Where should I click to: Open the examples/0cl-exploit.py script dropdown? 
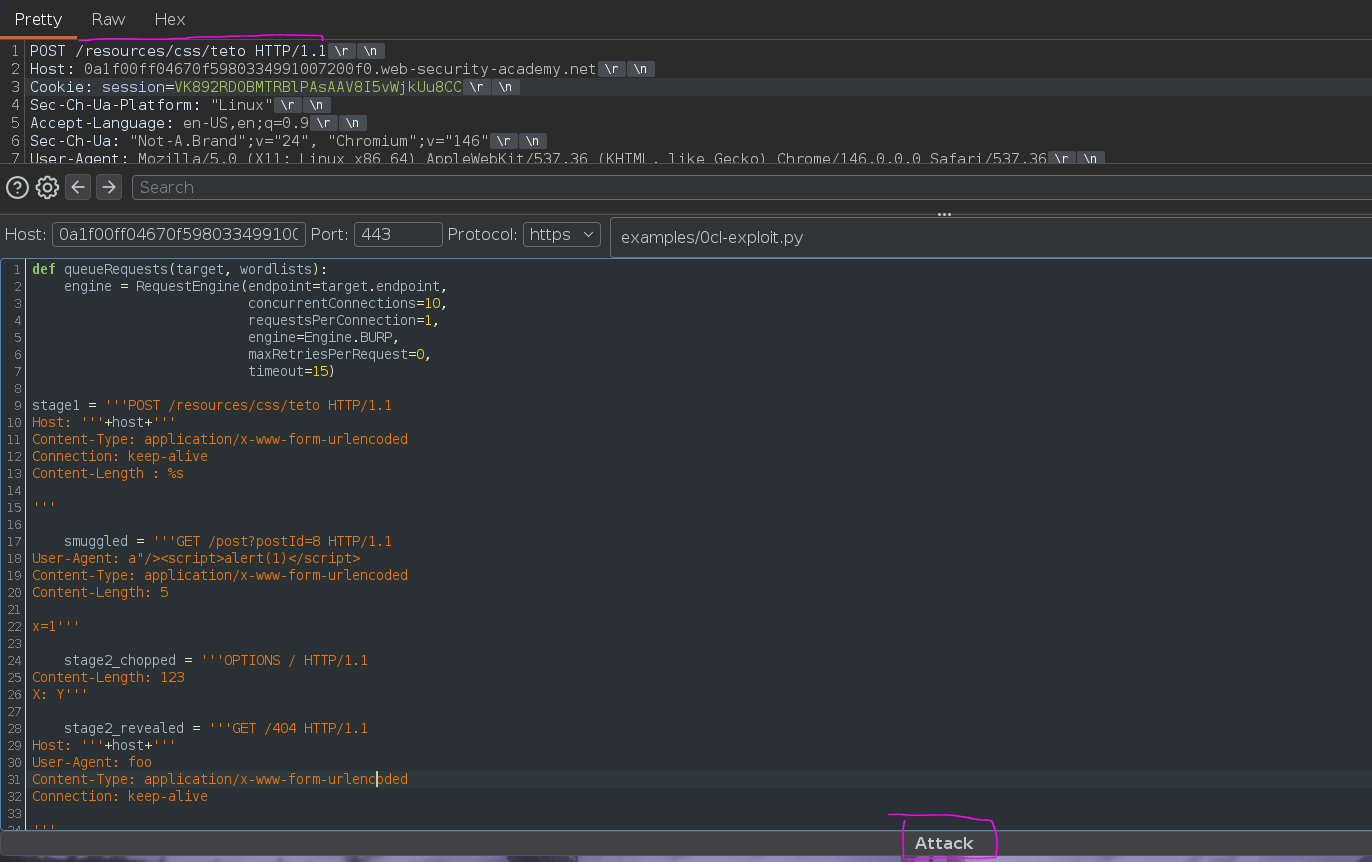pyautogui.click(x=990, y=238)
